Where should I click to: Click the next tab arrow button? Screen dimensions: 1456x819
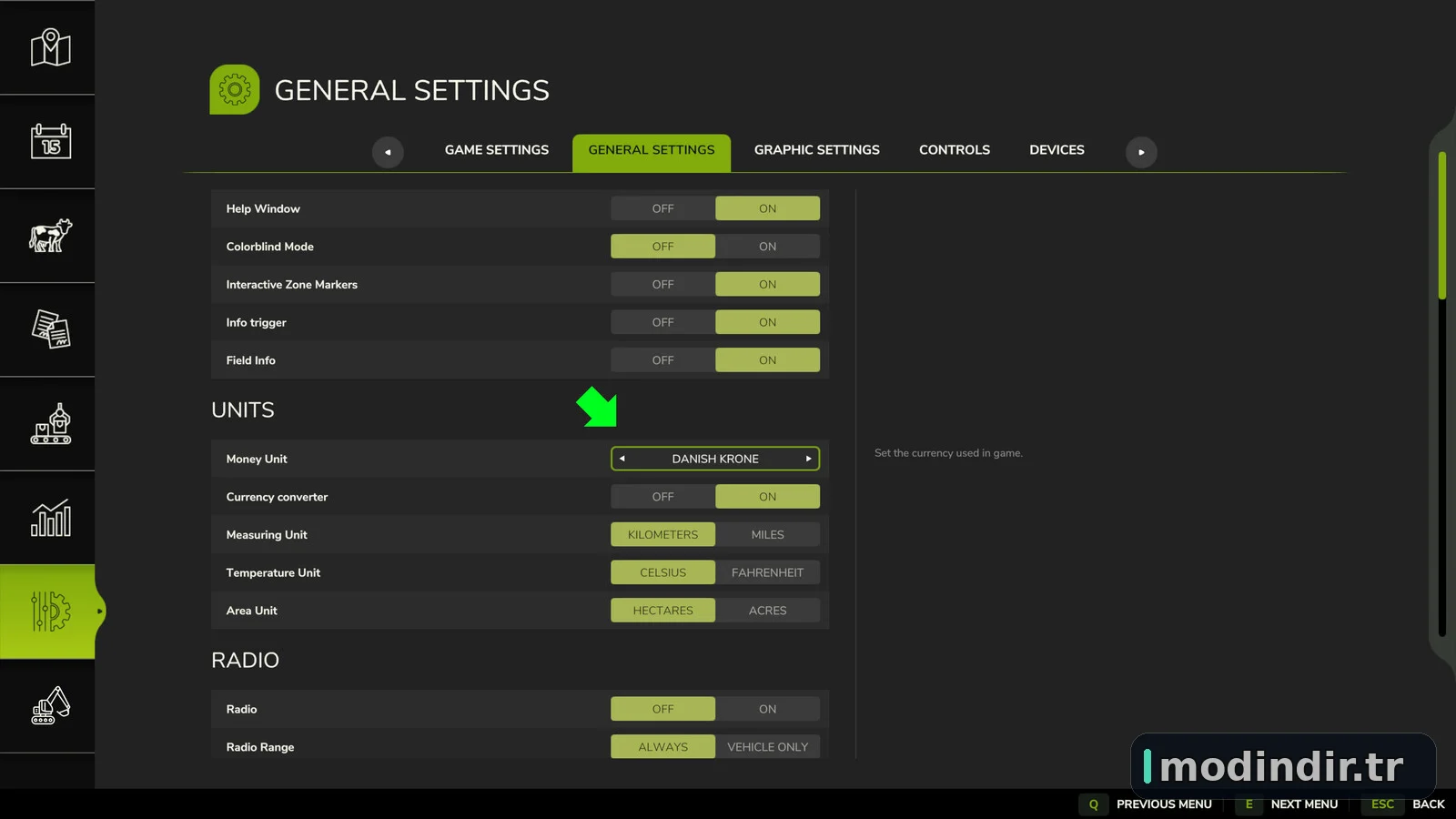[x=1141, y=152]
